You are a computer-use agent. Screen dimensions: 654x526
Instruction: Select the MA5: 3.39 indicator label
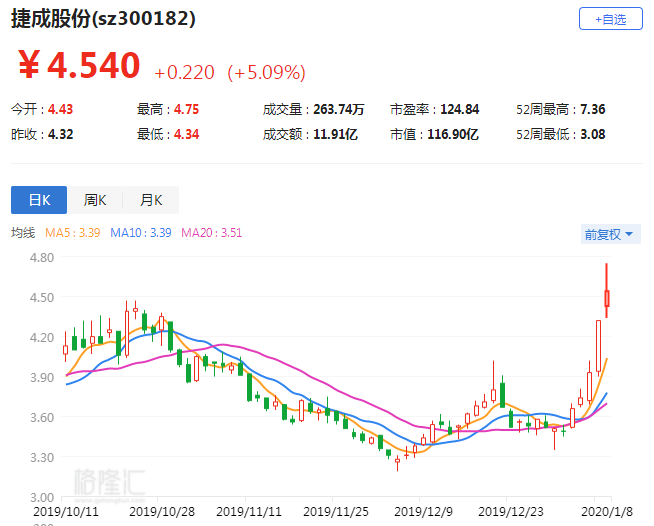pyautogui.click(x=73, y=232)
